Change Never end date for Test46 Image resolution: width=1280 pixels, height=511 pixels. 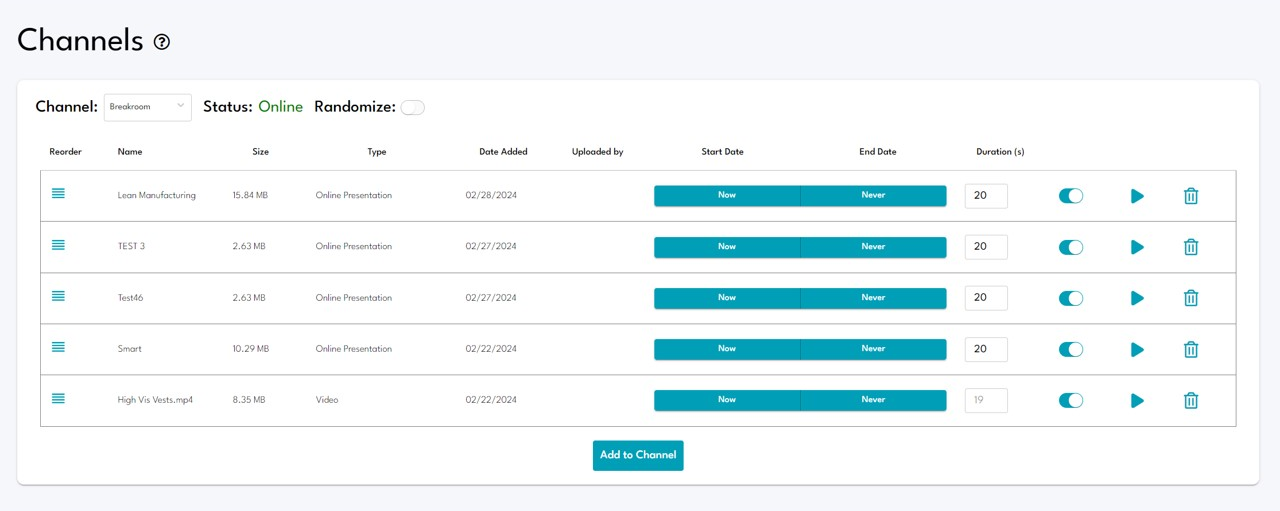coord(873,298)
